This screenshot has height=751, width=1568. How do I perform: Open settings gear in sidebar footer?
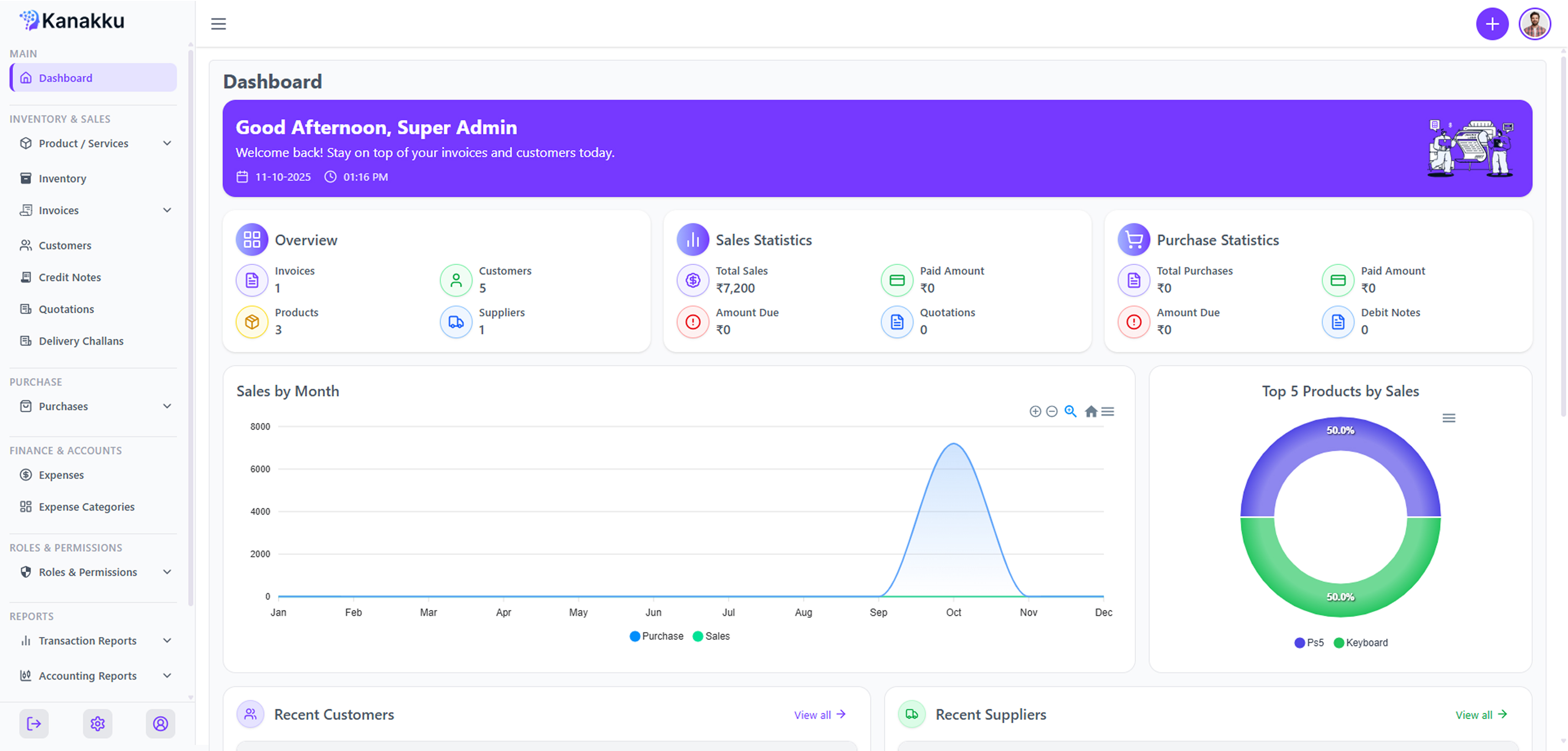pos(98,723)
